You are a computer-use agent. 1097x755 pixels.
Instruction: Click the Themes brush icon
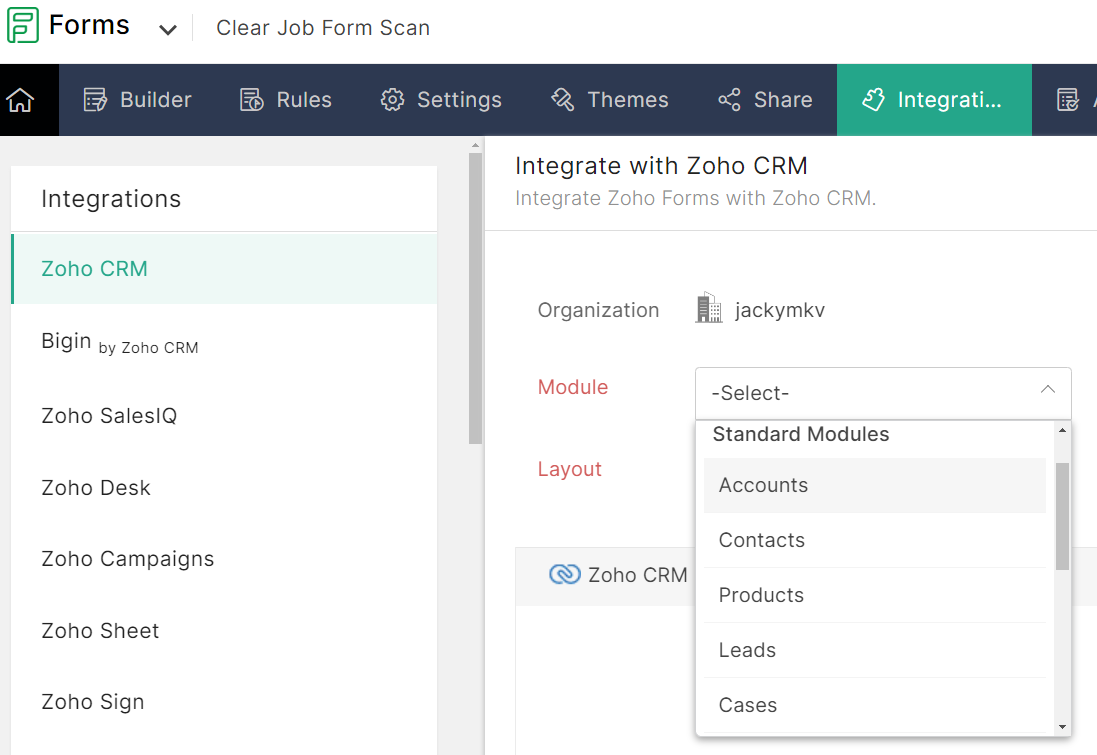(563, 100)
